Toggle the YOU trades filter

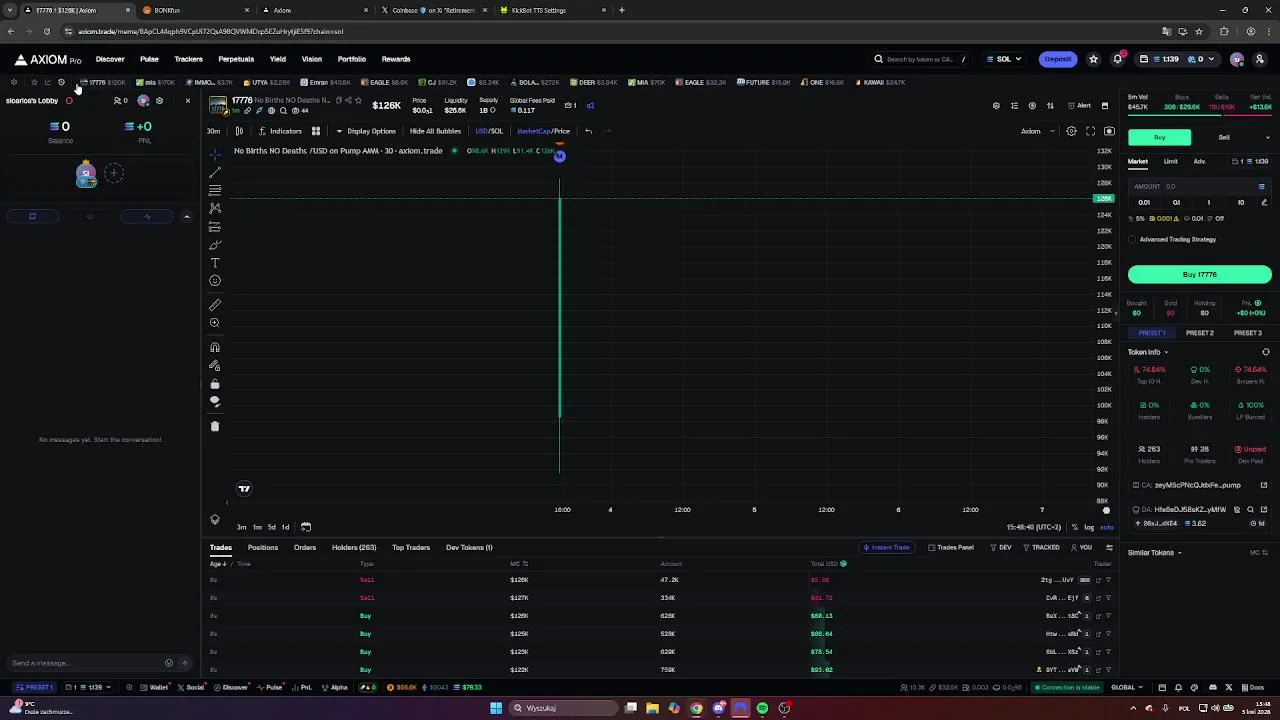pyautogui.click(x=1082, y=547)
